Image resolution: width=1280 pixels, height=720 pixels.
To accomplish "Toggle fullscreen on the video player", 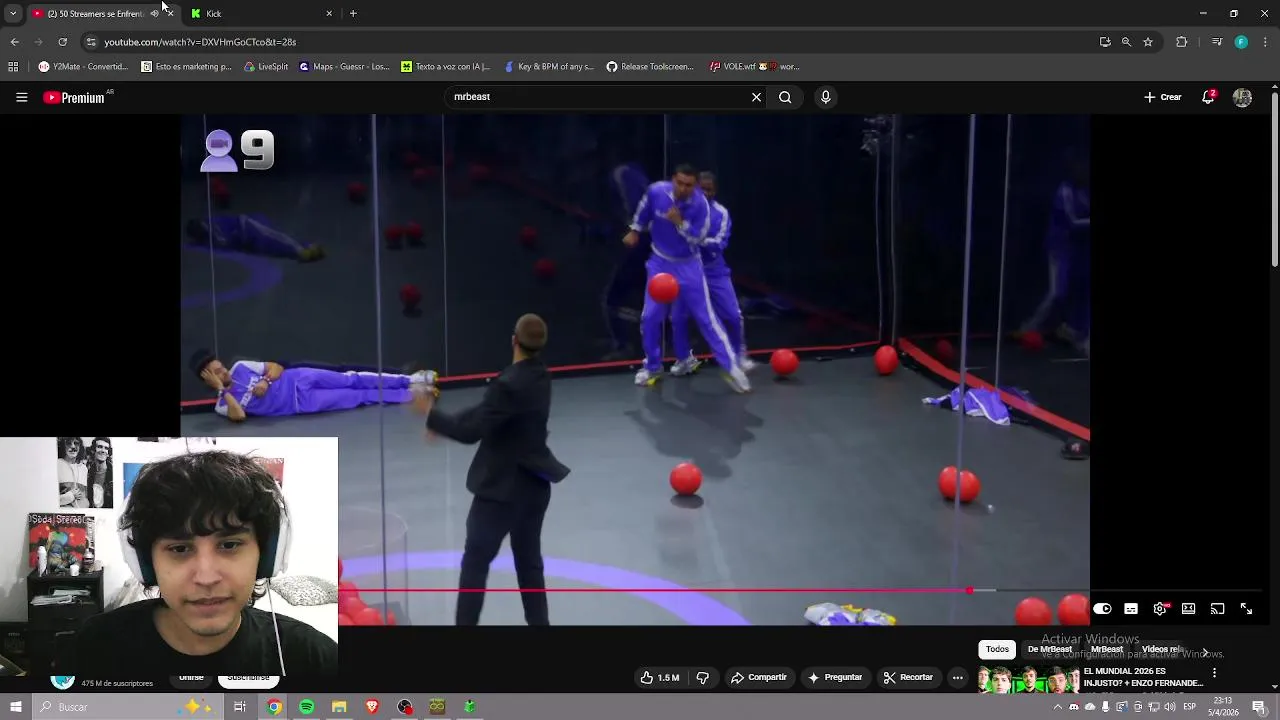I will [1246, 609].
